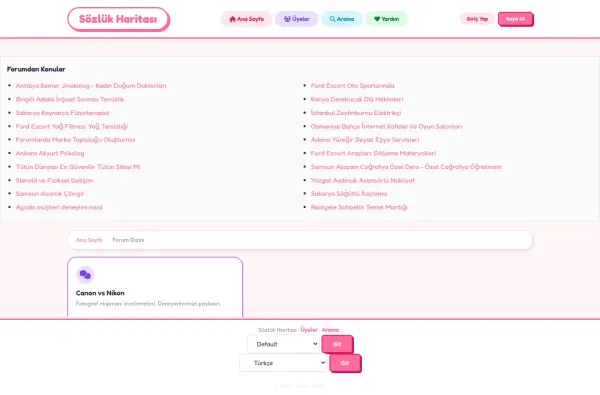The image size is (600, 395).
Task: Open Ford Escort Yağ Filtresi topic
Action: point(72,126)
